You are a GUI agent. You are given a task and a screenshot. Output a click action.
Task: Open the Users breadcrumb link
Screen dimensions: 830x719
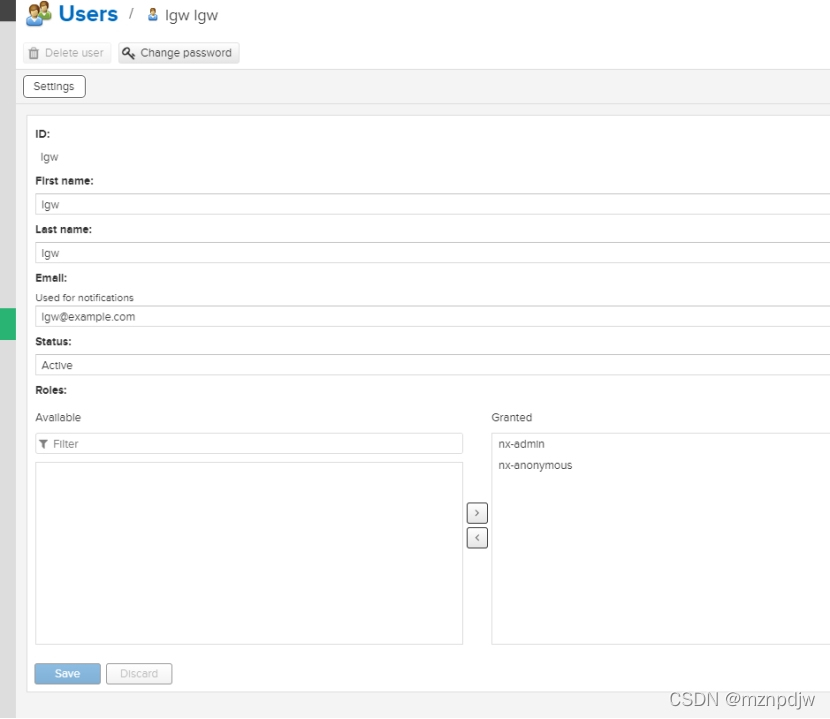88,14
